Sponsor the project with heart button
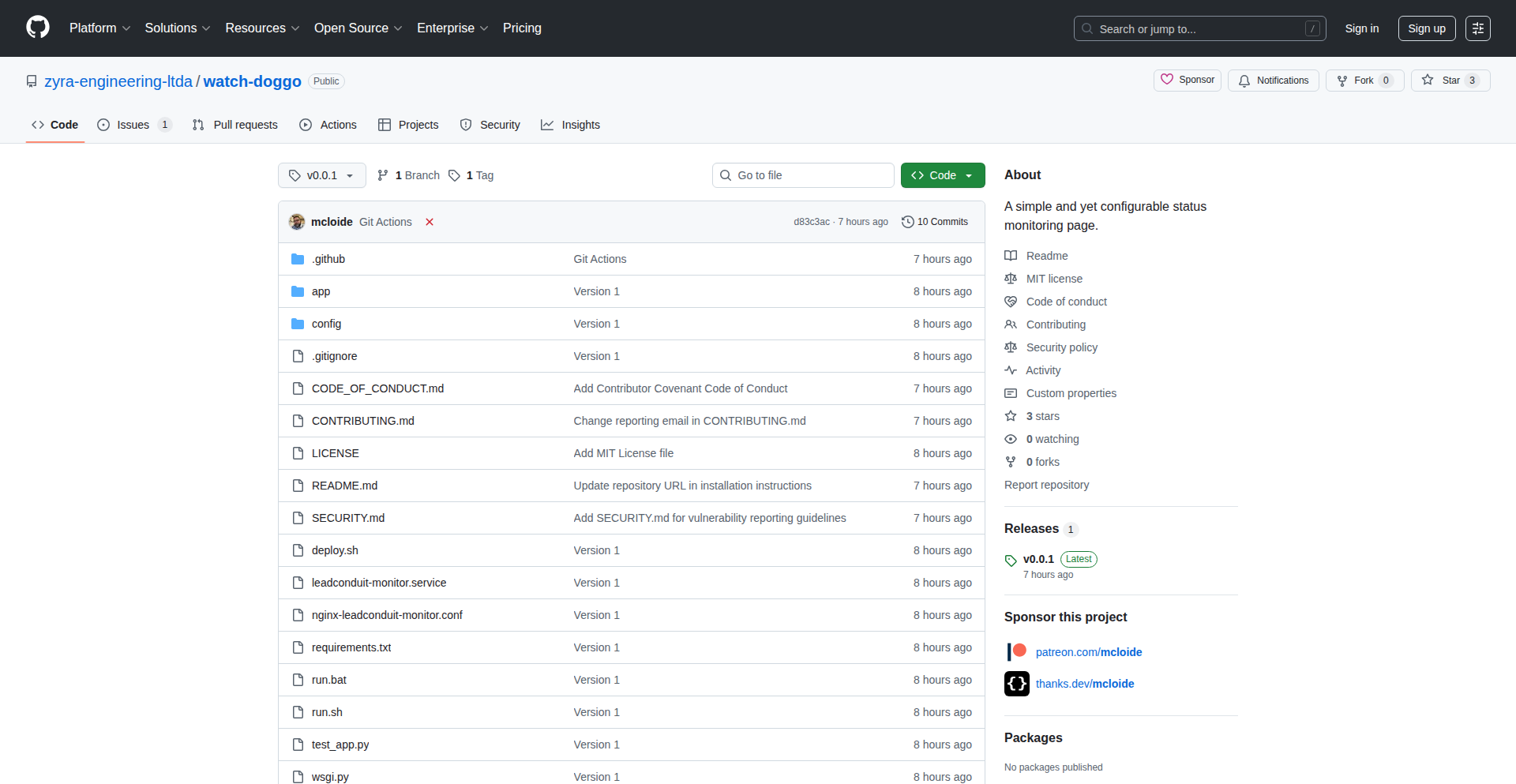This screenshot has width=1516, height=784. click(x=1188, y=80)
